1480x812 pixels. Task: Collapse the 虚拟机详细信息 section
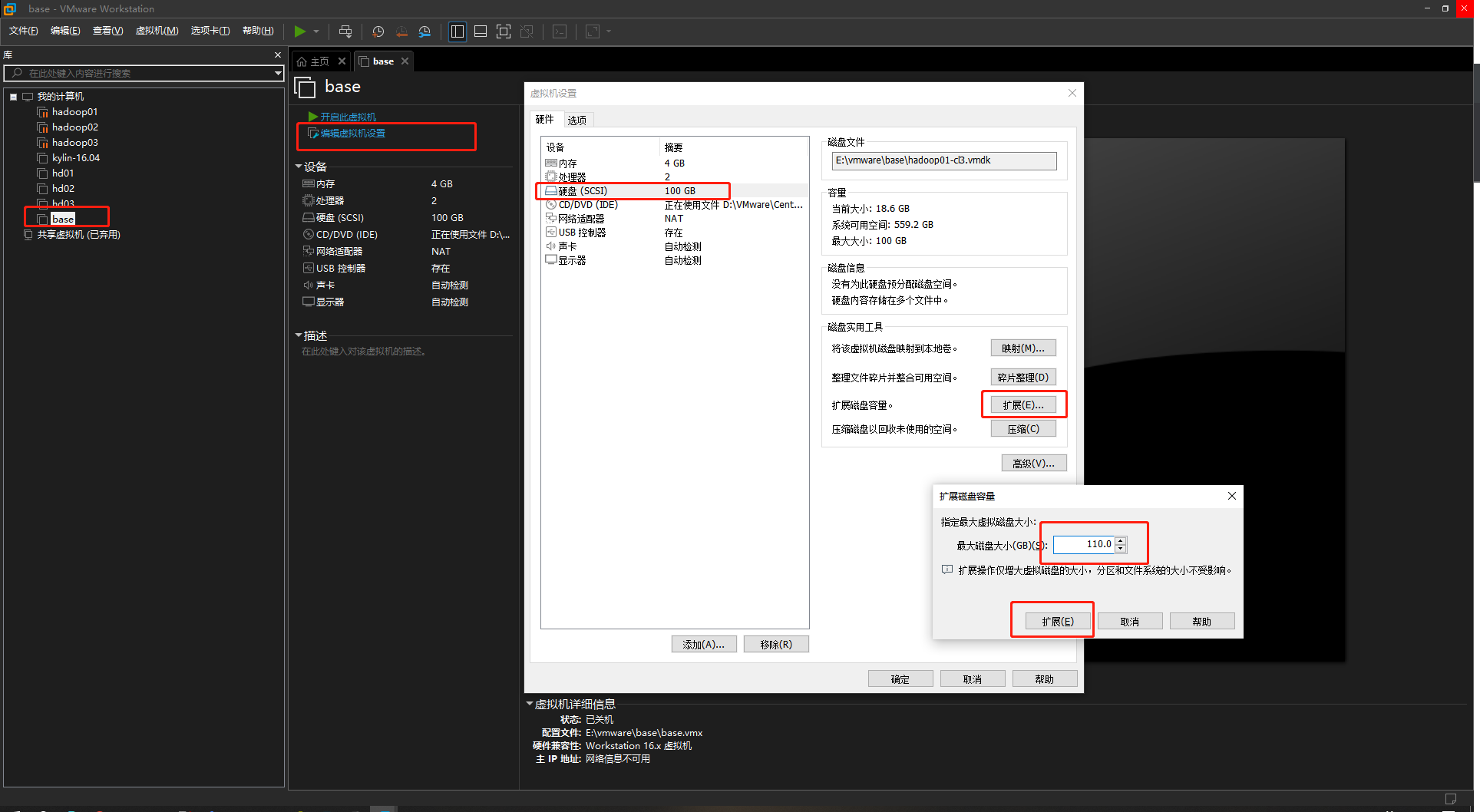529,704
